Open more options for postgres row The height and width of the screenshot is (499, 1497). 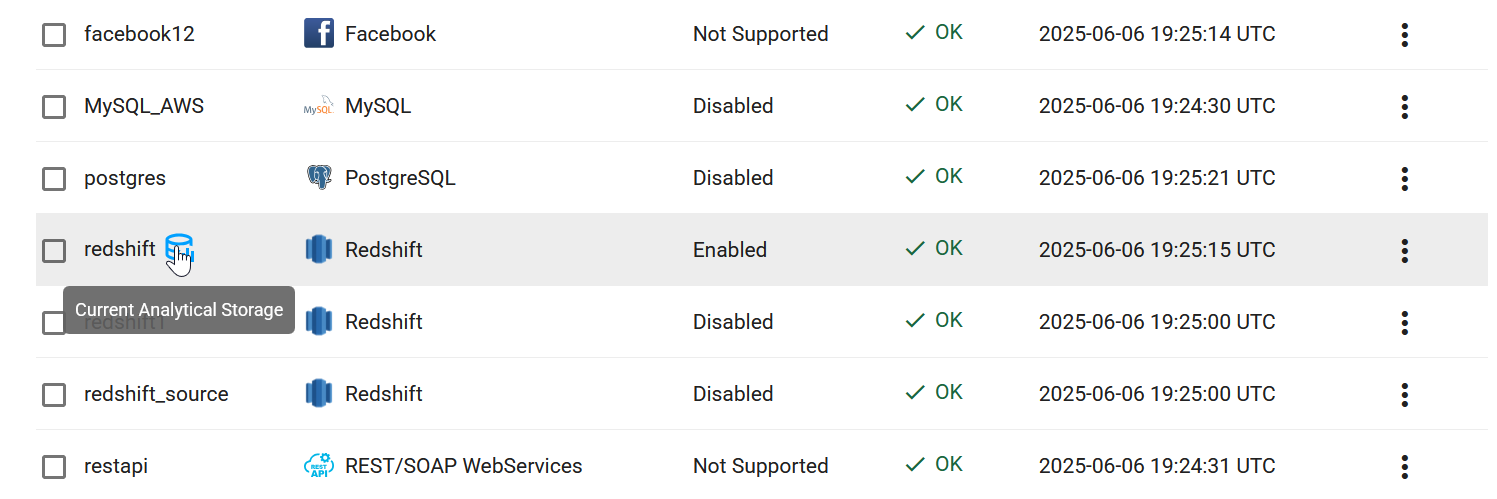[1405, 179]
